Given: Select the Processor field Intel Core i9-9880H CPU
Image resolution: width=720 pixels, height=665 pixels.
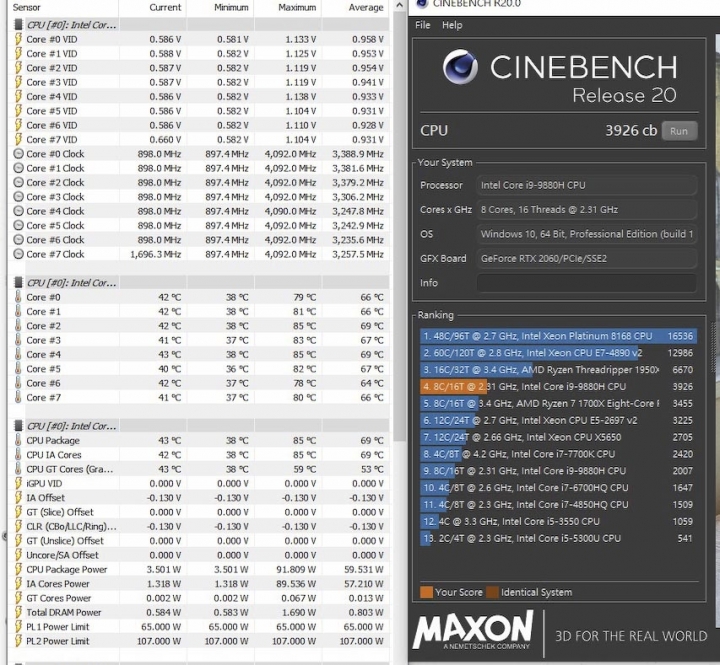Looking at the screenshot, I should (x=586, y=185).
